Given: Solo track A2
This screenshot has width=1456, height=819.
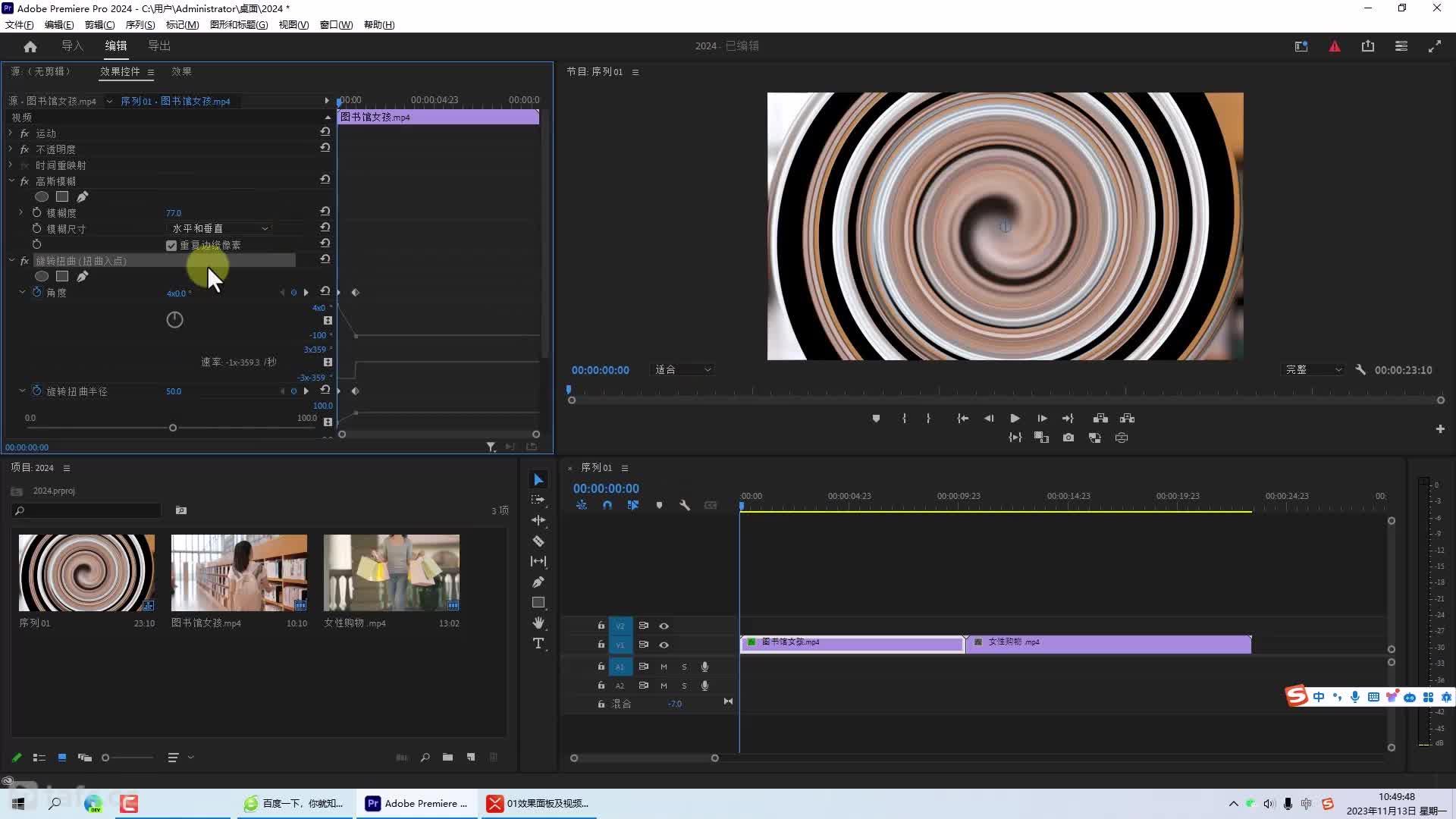Looking at the screenshot, I should click(x=684, y=686).
